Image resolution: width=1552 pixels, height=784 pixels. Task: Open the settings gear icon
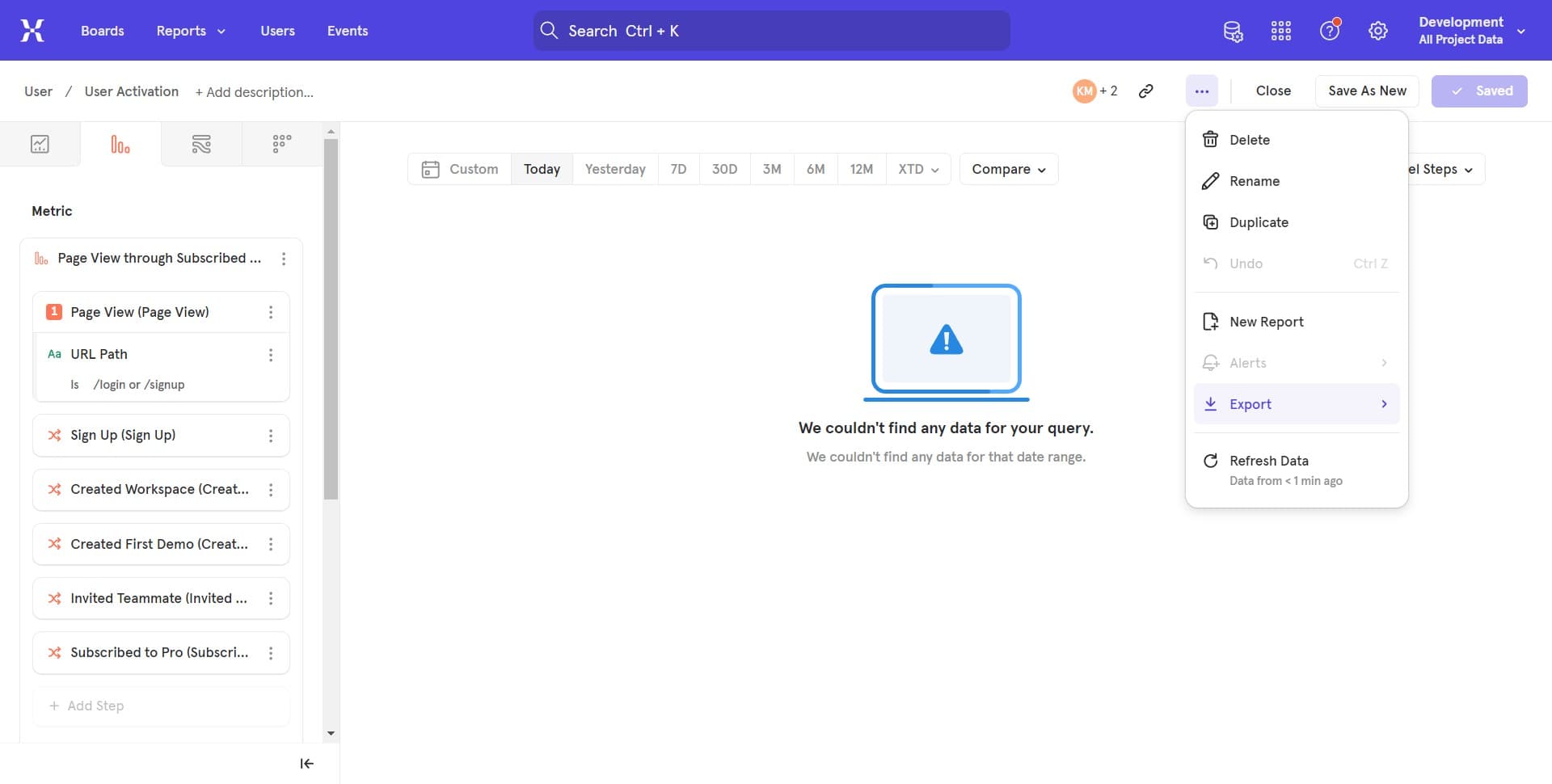[x=1378, y=32]
